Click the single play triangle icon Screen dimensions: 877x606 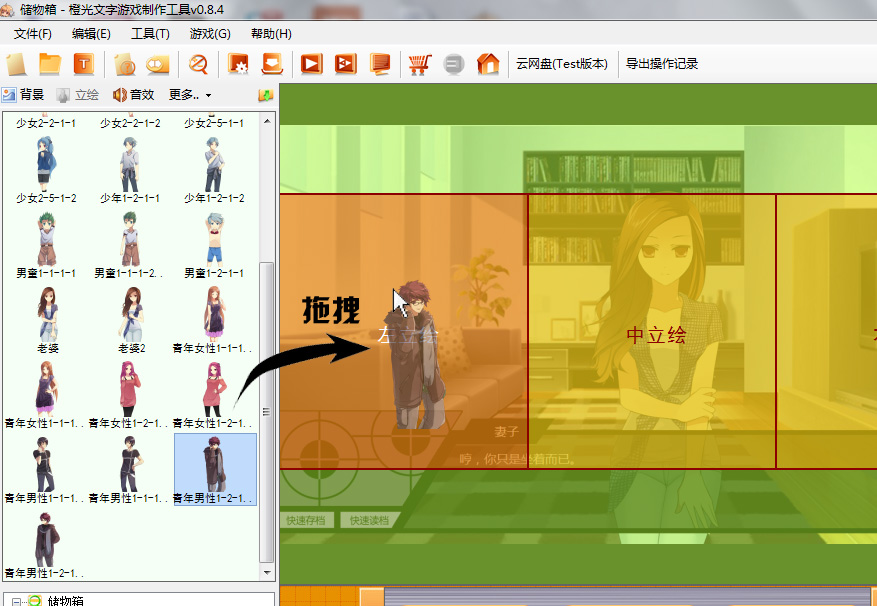tap(312, 64)
